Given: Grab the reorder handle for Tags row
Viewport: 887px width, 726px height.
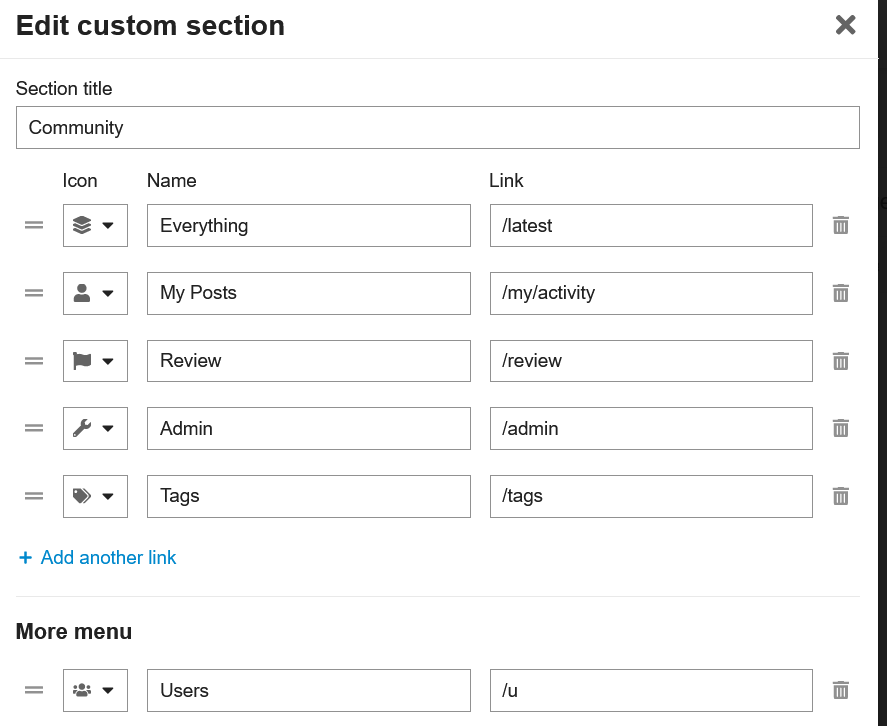Looking at the screenshot, I should (34, 496).
